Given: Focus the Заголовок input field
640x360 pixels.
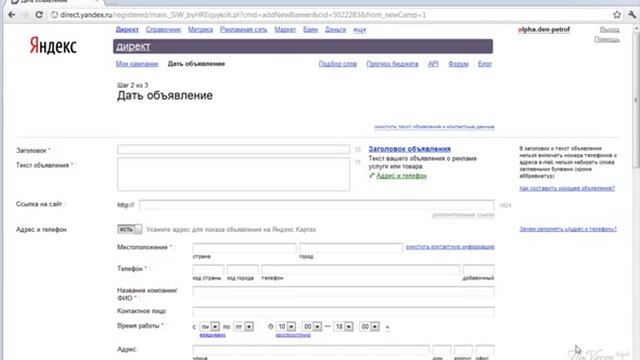Looking at the screenshot, I should [x=233, y=149].
